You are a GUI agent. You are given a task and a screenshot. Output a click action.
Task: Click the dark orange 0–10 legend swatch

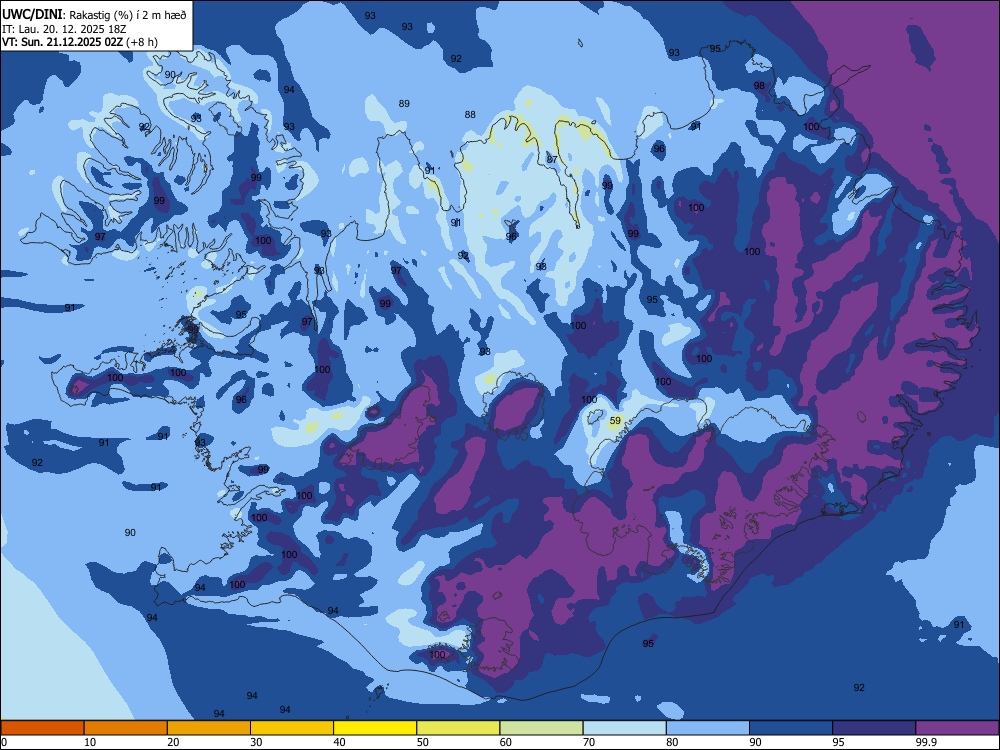42,728
